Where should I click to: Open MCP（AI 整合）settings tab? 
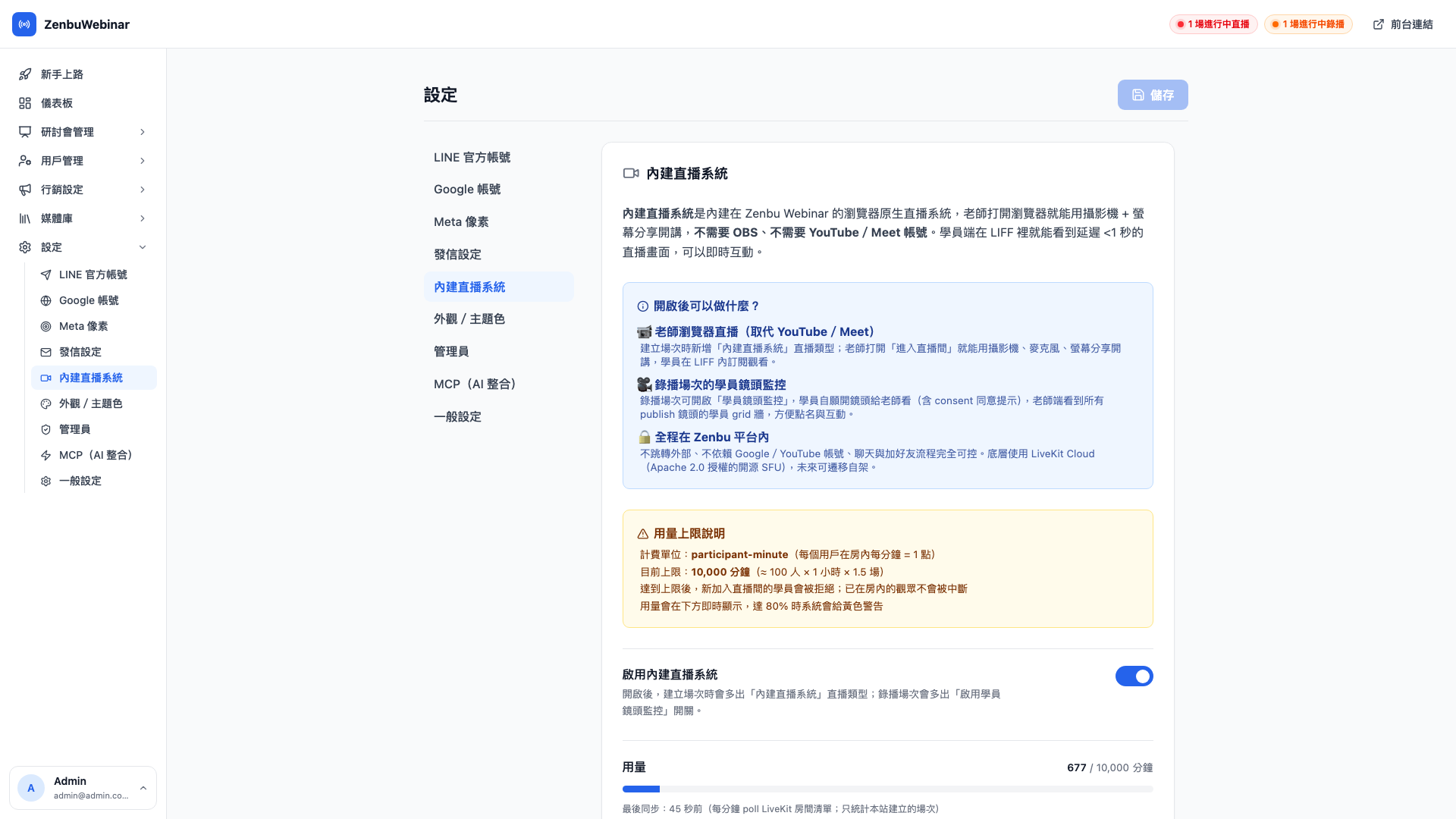point(498,384)
